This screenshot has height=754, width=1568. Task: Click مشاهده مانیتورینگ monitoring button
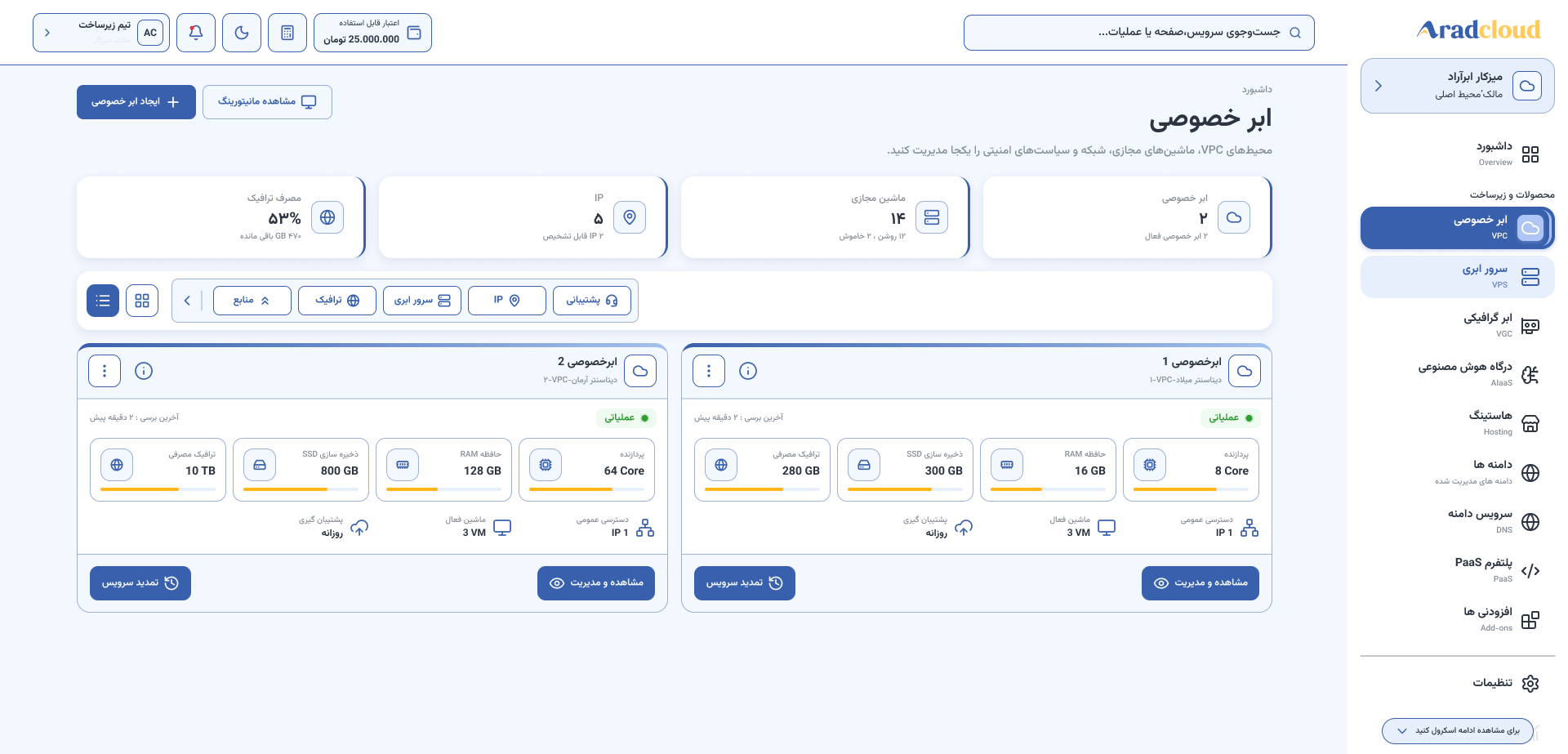[267, 102]
